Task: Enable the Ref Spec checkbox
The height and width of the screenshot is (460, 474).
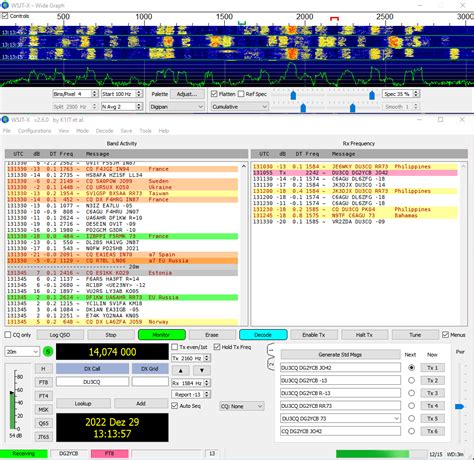Action: [241, 94]
